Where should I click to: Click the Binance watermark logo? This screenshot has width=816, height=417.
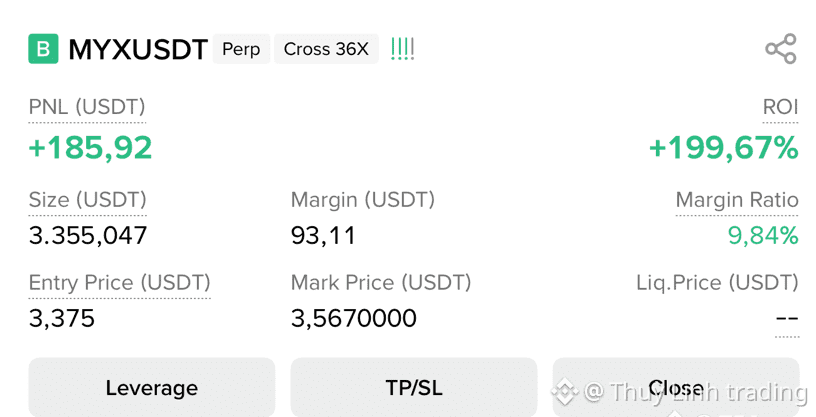coord(565,391)
